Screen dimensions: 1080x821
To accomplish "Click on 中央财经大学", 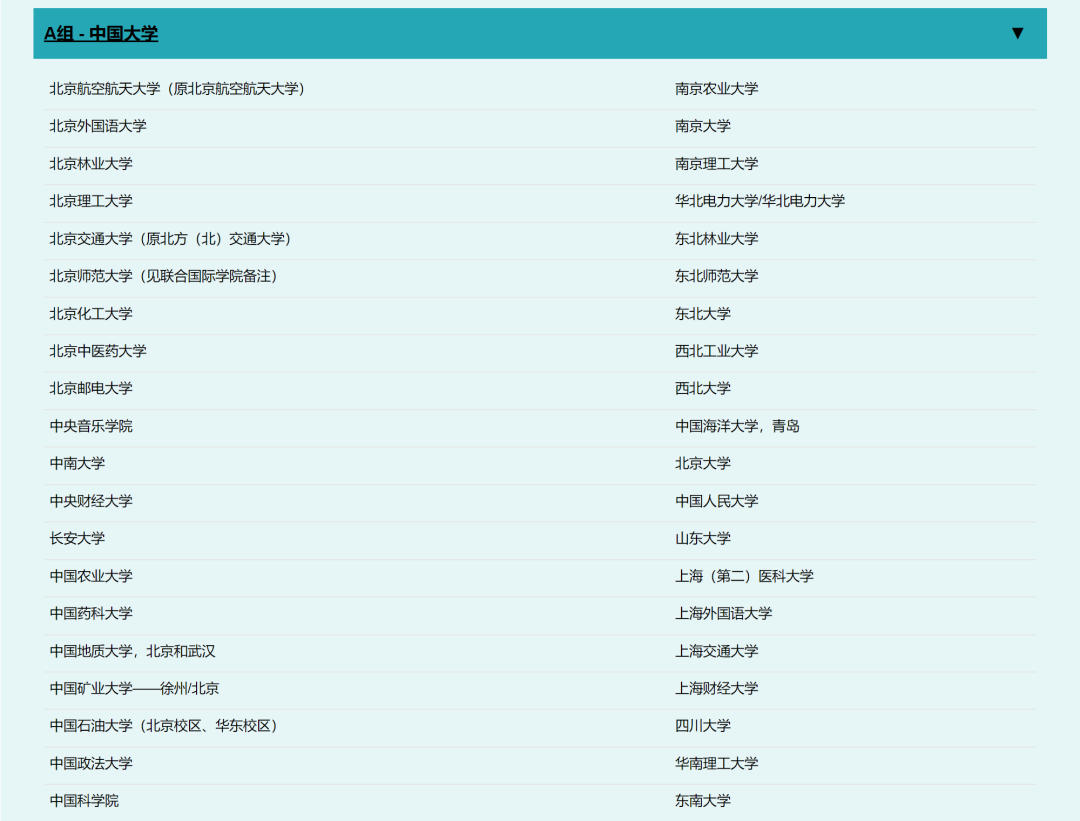I will [91, 501].
